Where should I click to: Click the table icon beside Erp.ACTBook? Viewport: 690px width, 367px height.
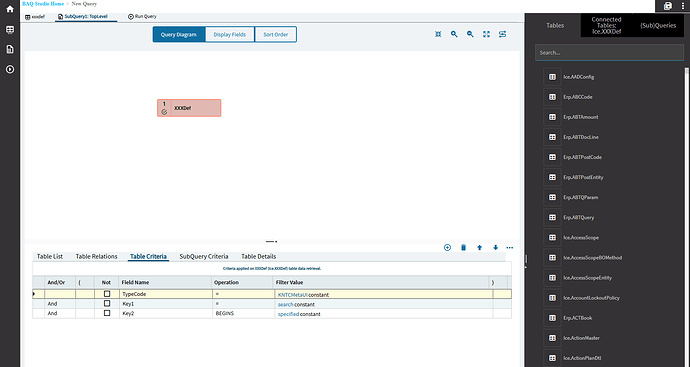click(x=552, y=318)
